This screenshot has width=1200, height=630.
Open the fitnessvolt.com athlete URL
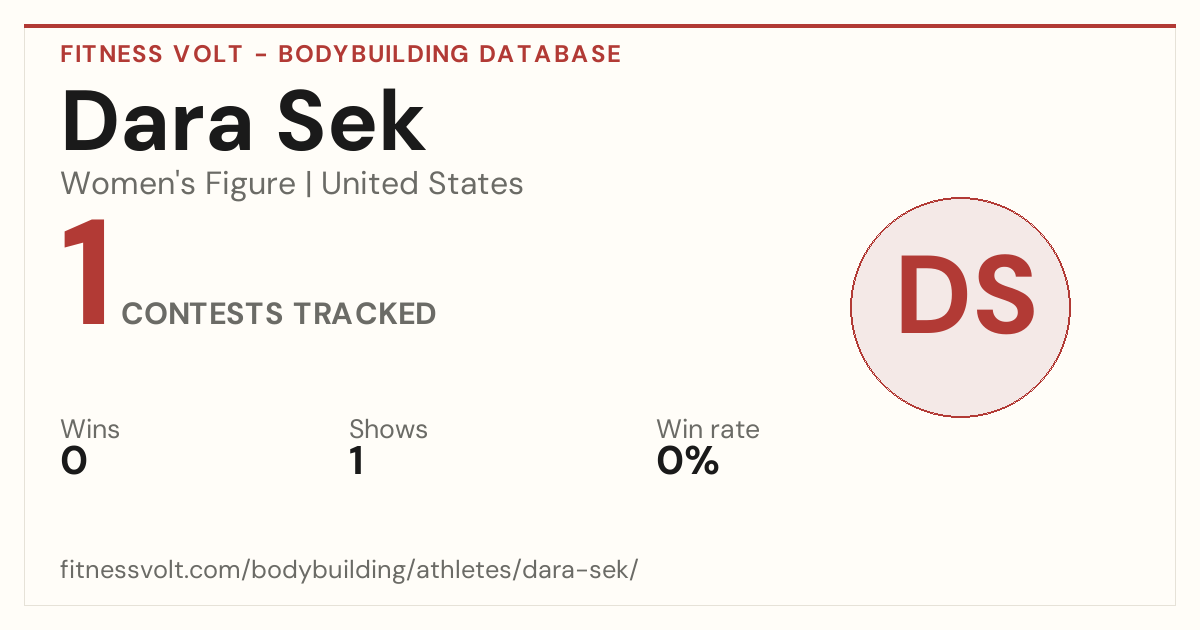coord(349,570)
